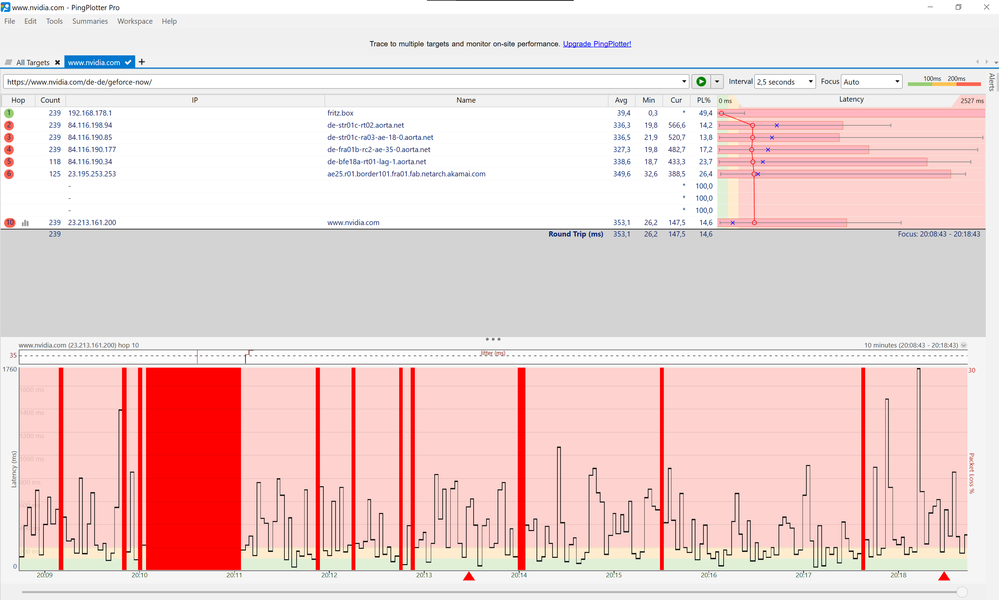
Task: Click the PL% column header
Action: click(x=704, y=100)
